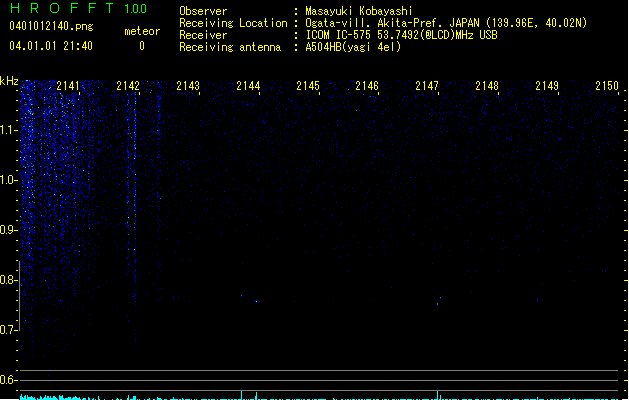Click the 1.0 kHz frequency tick label
Image resolution: width=629 pixels, height=400 pixels.
pyautogui.click(x=8, y=180)
